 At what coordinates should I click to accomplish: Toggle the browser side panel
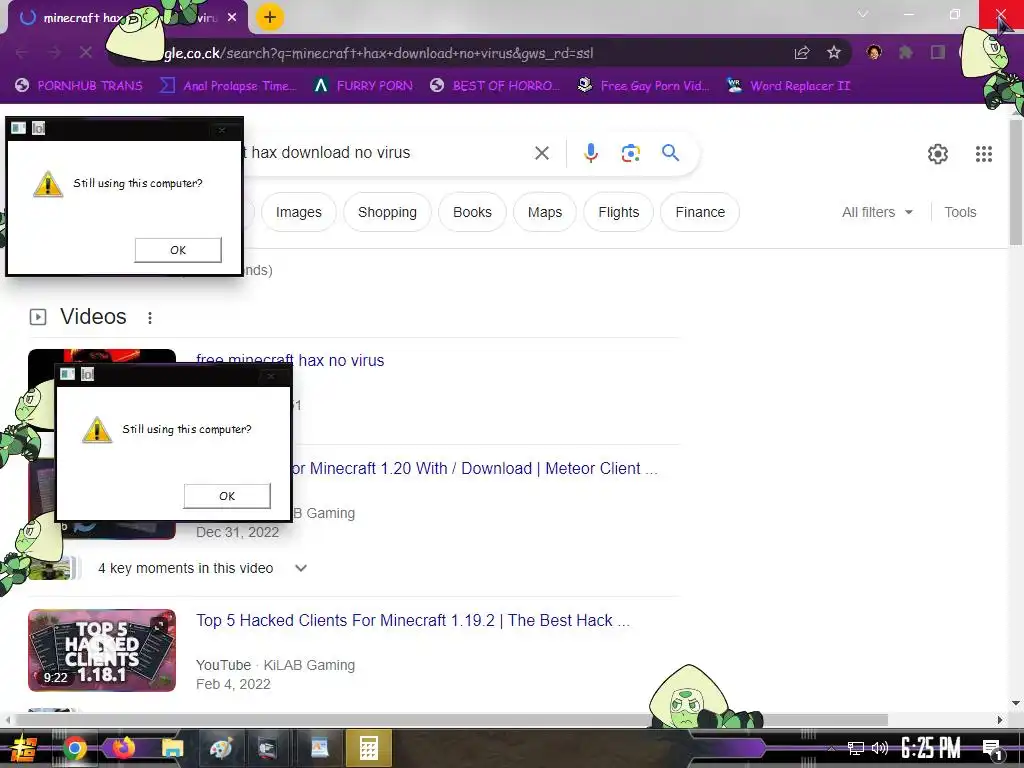point(938,52)
